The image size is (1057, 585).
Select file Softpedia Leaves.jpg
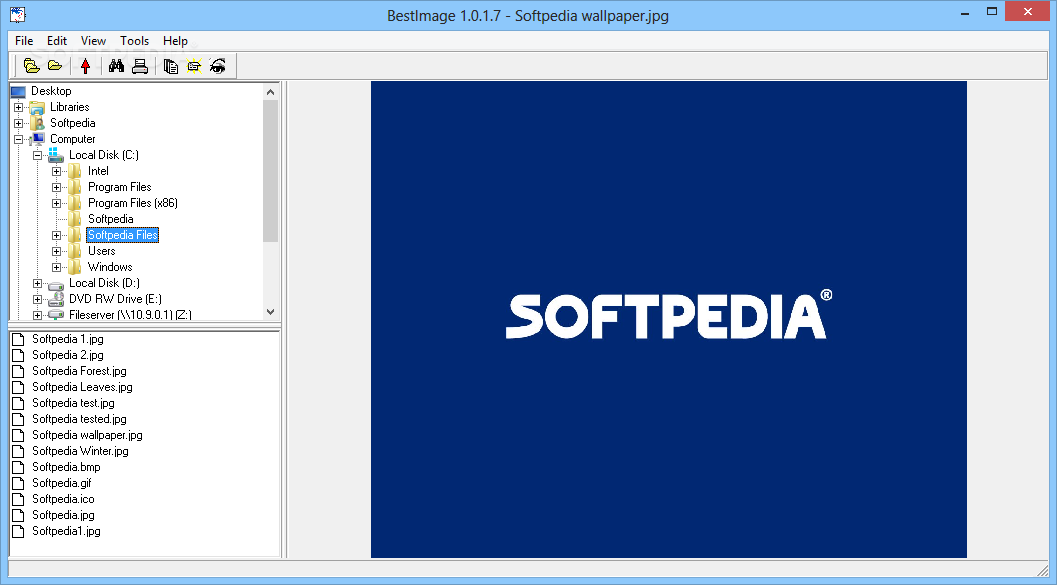pos(82,388)
